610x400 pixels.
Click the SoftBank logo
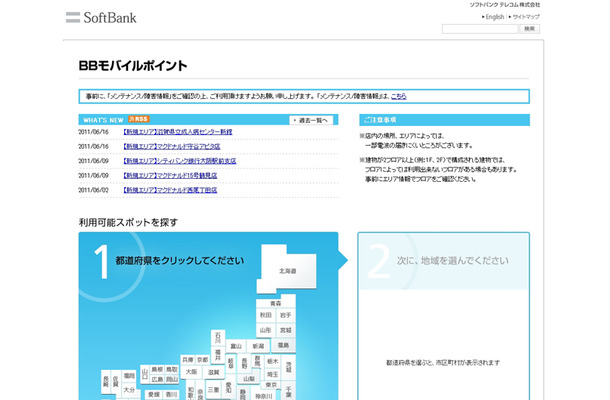102,18
